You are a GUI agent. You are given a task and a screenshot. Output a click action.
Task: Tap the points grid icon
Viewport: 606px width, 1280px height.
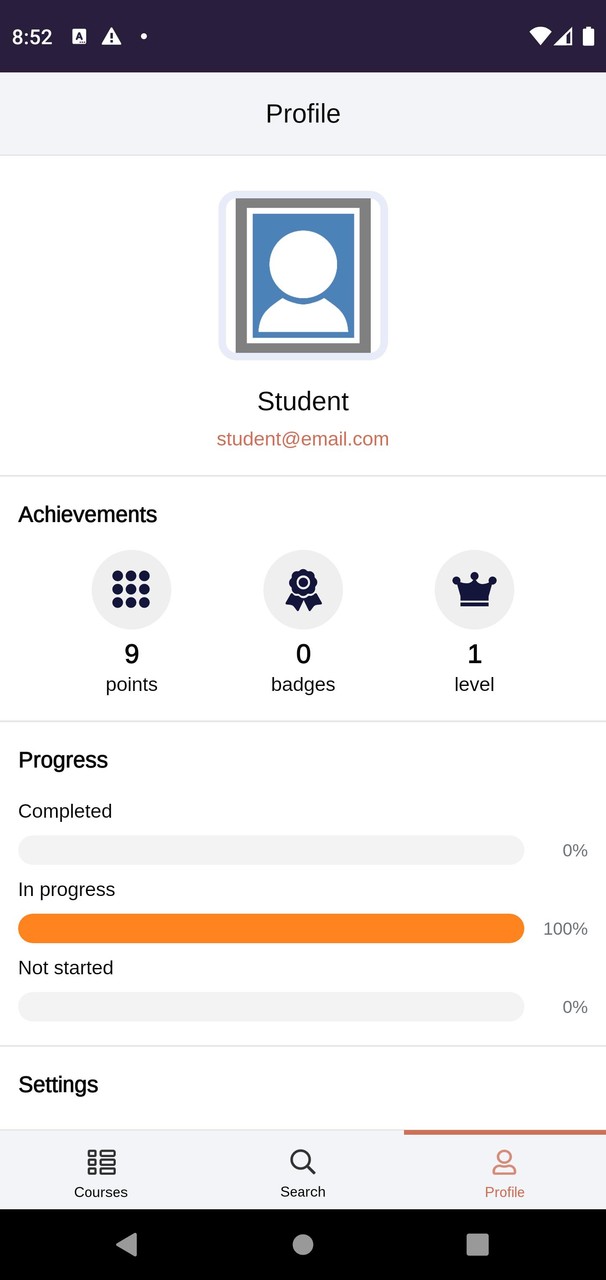[x=131, y=590]
